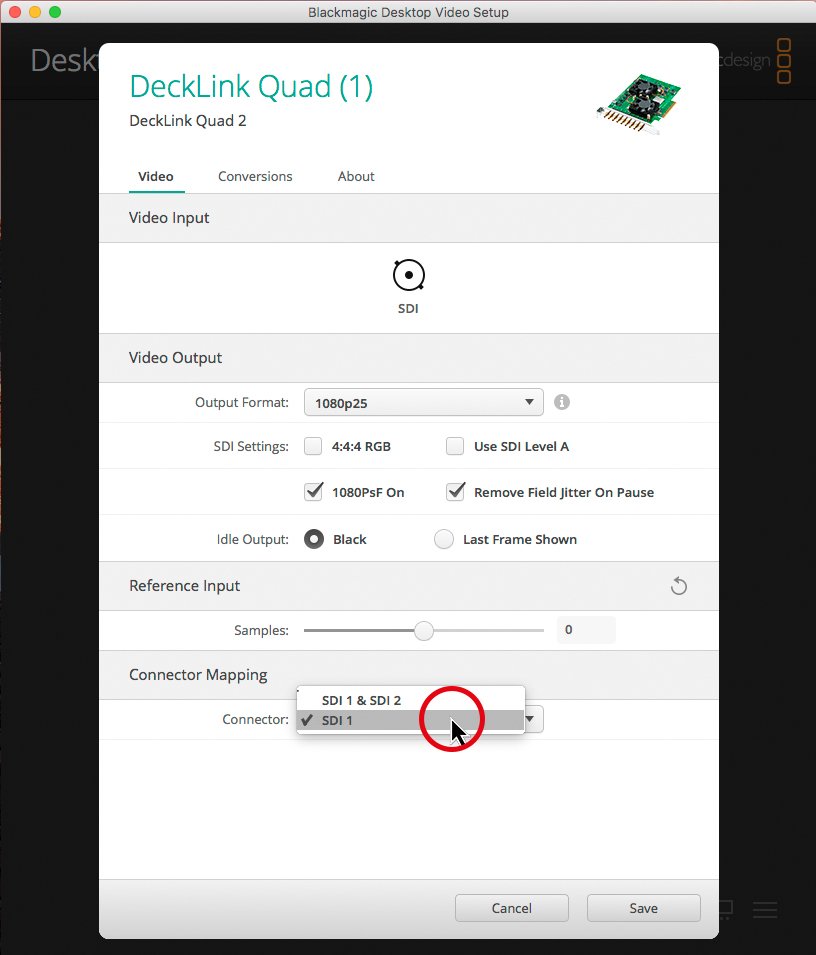Image resolution: width=816 pixels, height=955 pixels.
Task: Enable the 4:4:4 RGB checkbox
Action: pyautogui.click(x=313, y=446)
